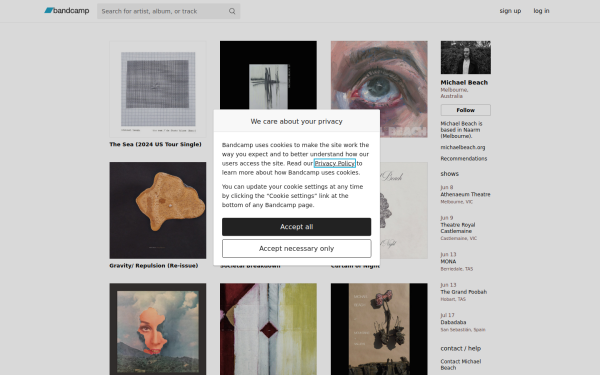The image size is (600, 375).
Task: Open the black cover album thumbnail
Action: point(268,75)
